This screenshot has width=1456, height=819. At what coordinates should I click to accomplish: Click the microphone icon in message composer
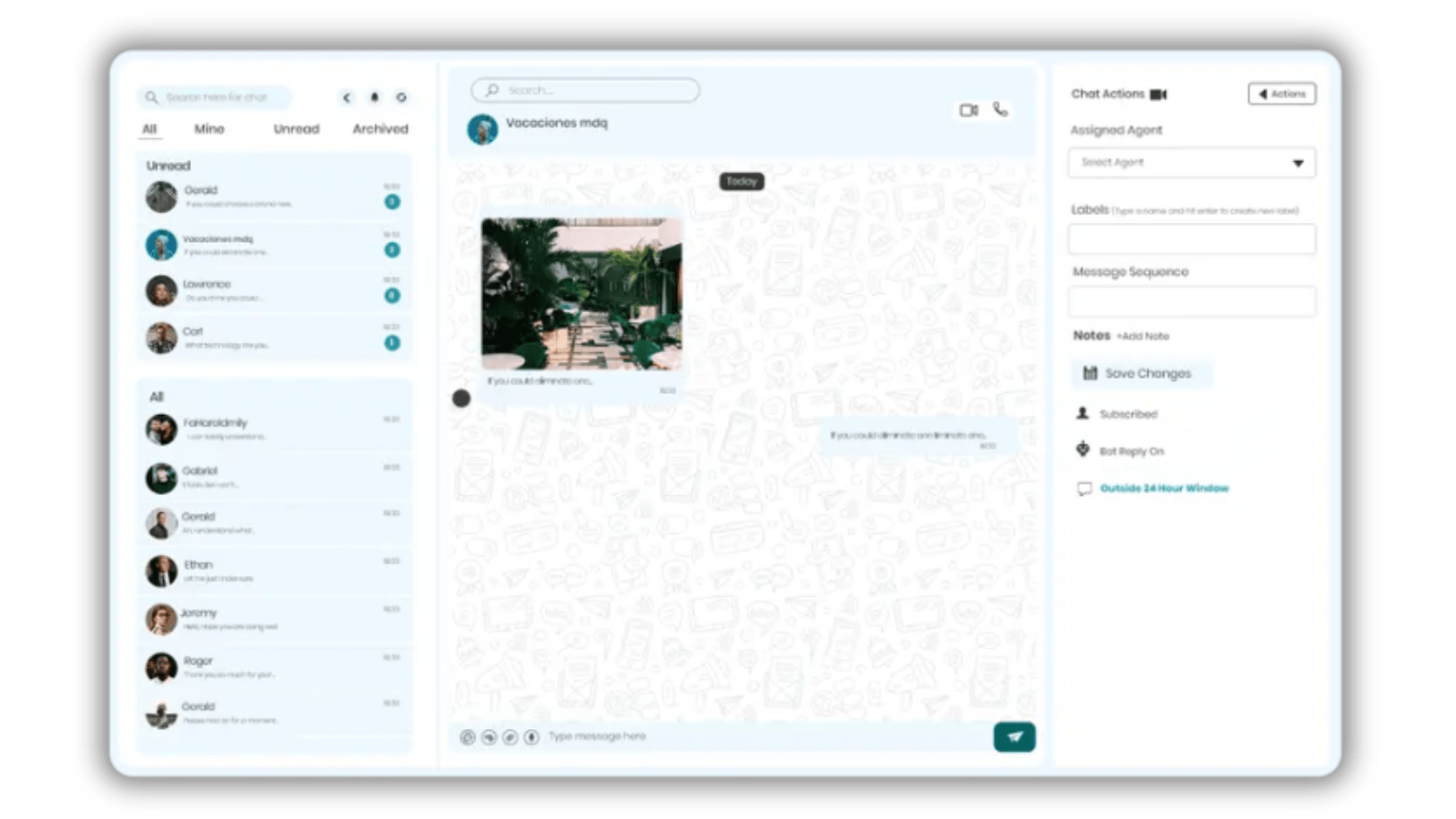[531, 737]
